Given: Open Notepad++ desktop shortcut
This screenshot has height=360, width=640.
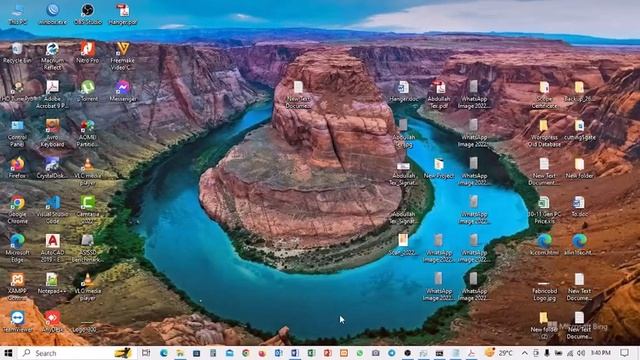Looking at the screenshot, I should [52, 284].
